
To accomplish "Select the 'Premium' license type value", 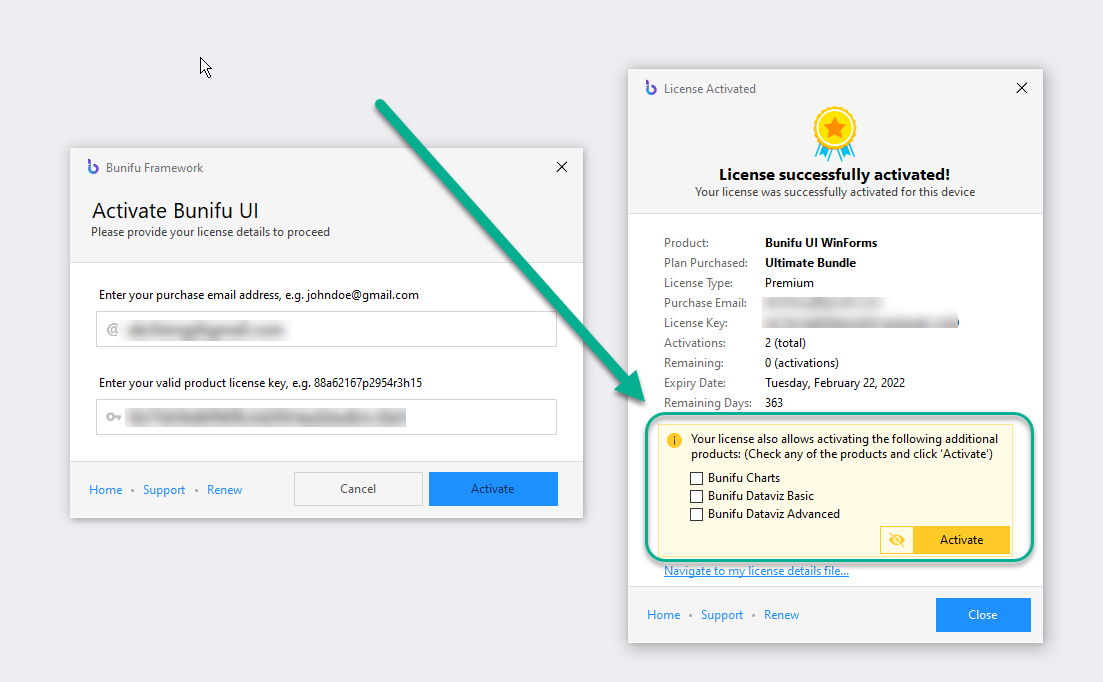I will click(789, 283).
